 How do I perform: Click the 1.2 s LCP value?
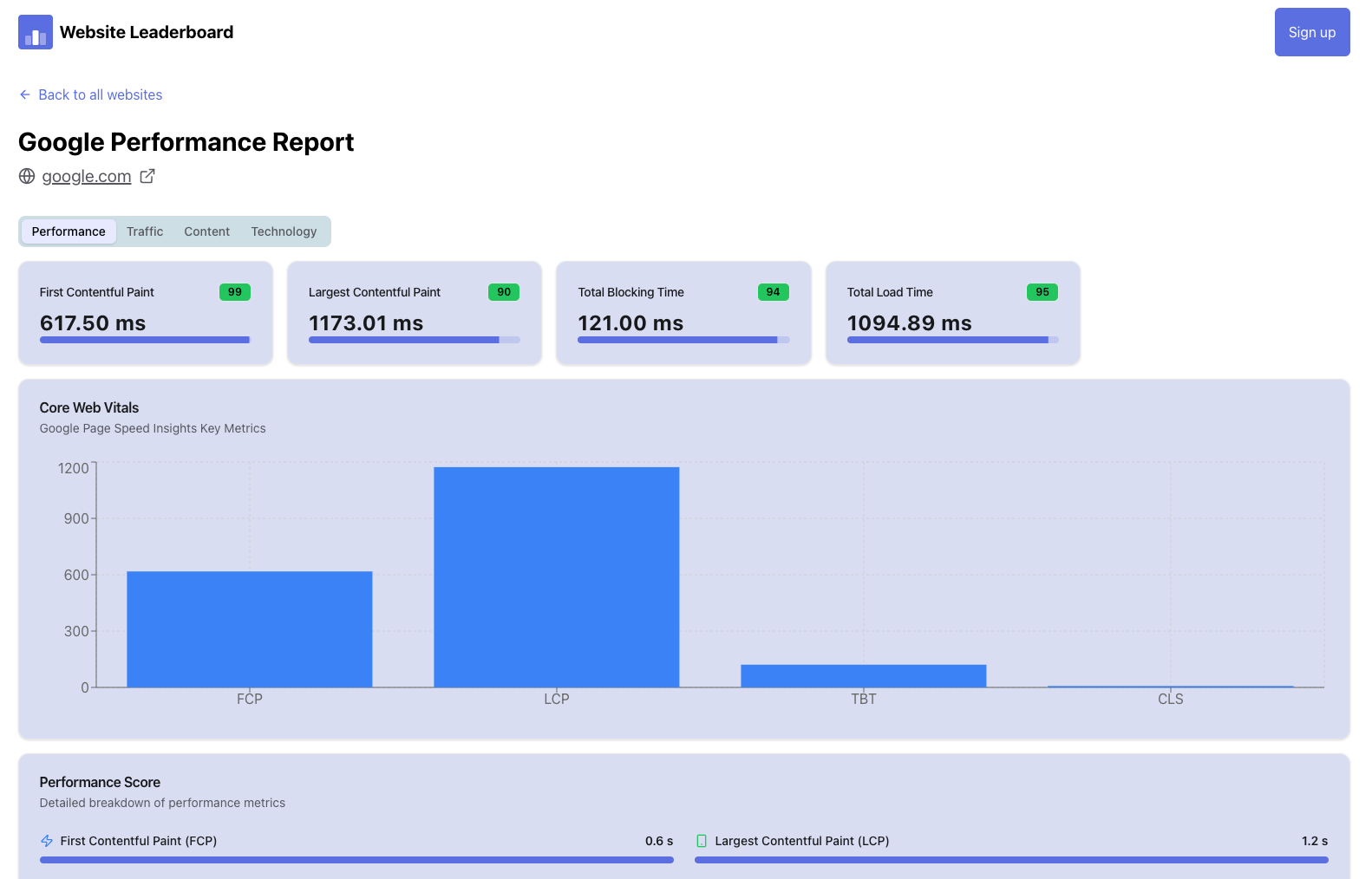(x=1315, y=841)
